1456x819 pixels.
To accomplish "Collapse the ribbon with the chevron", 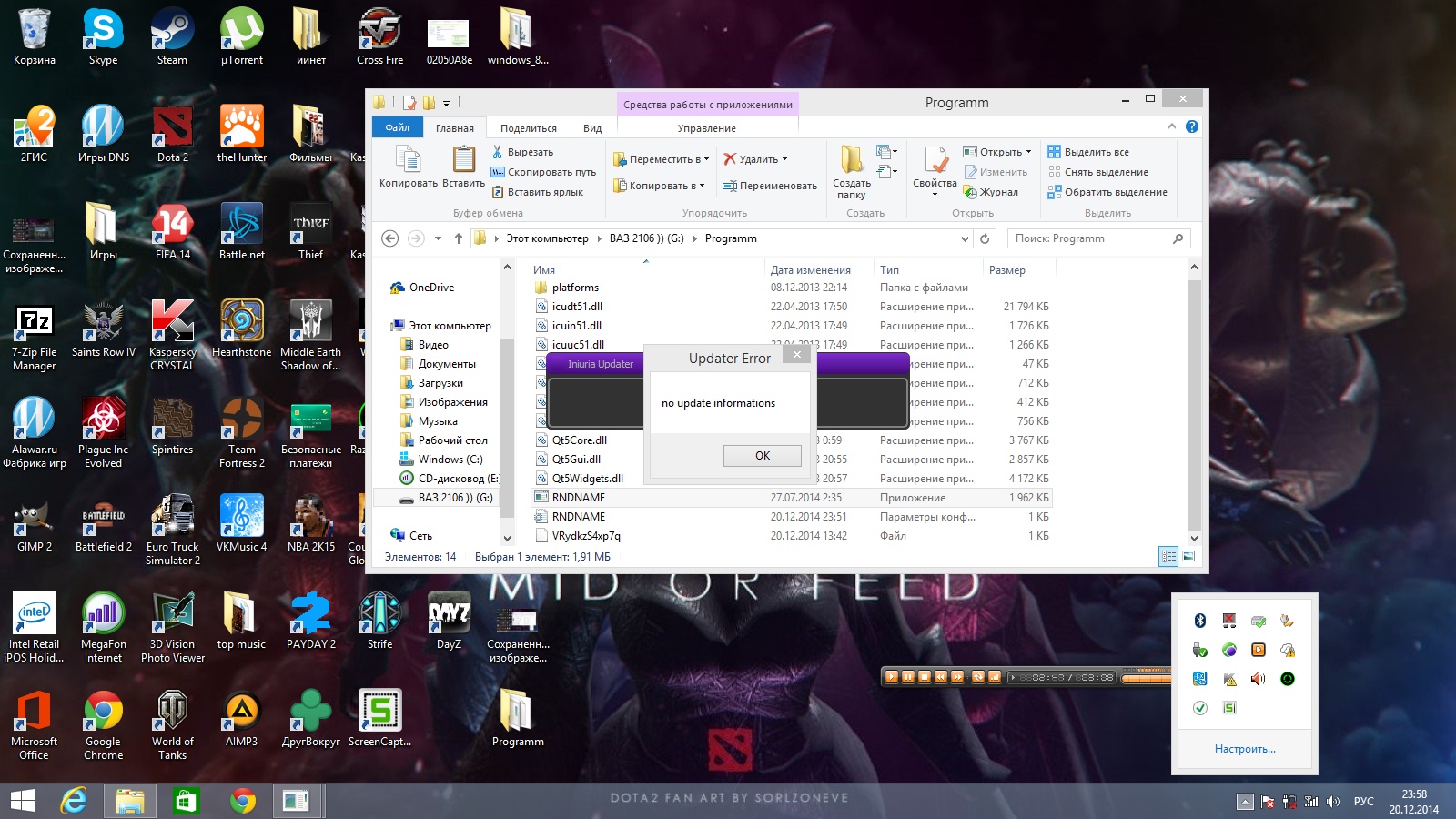I will coord(1171,126).
